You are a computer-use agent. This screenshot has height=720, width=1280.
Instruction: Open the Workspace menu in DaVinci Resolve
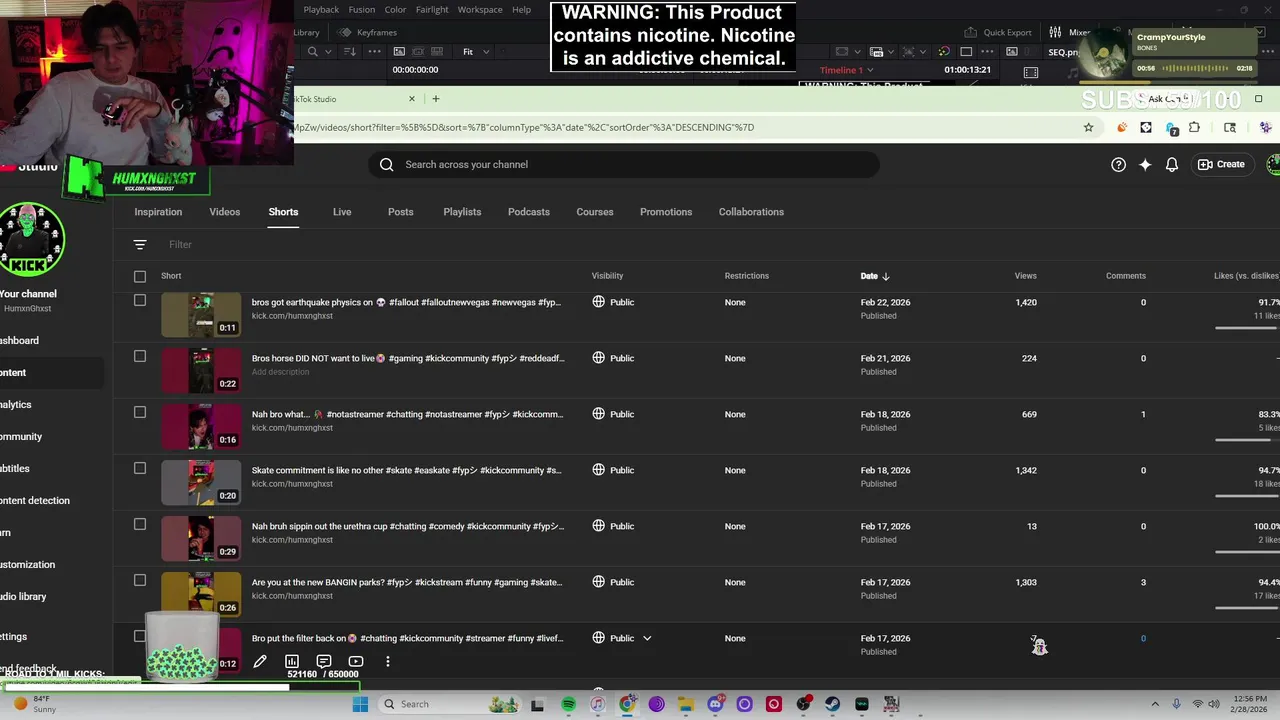[x=480, y=10]
